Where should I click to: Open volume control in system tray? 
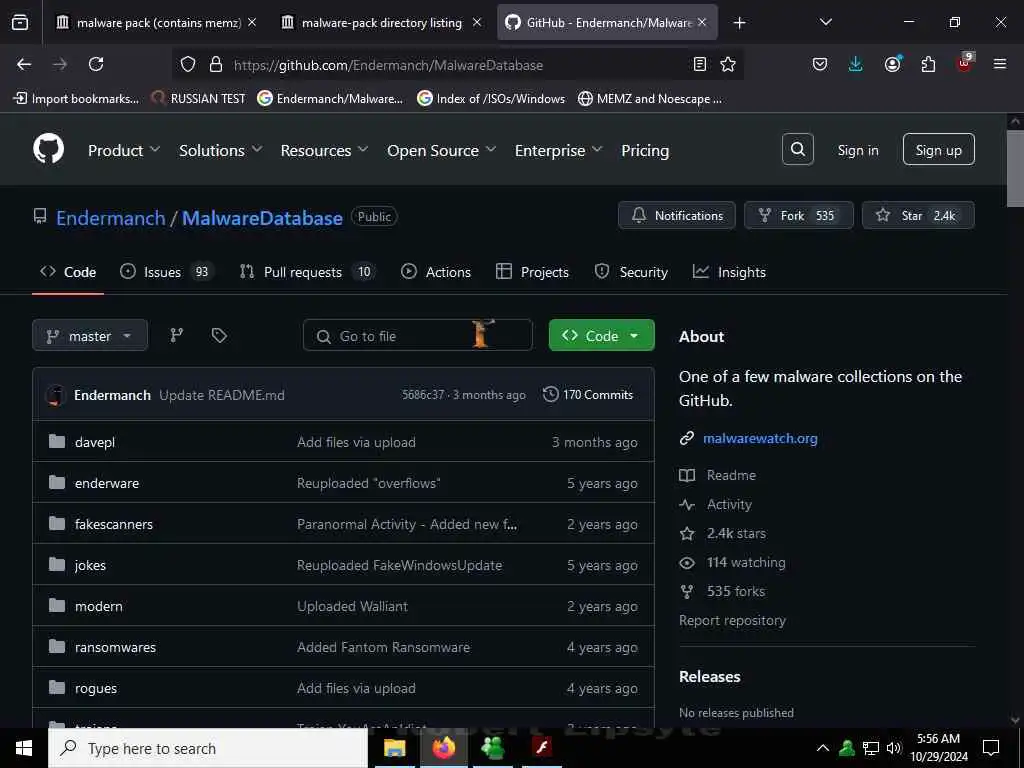893,748
